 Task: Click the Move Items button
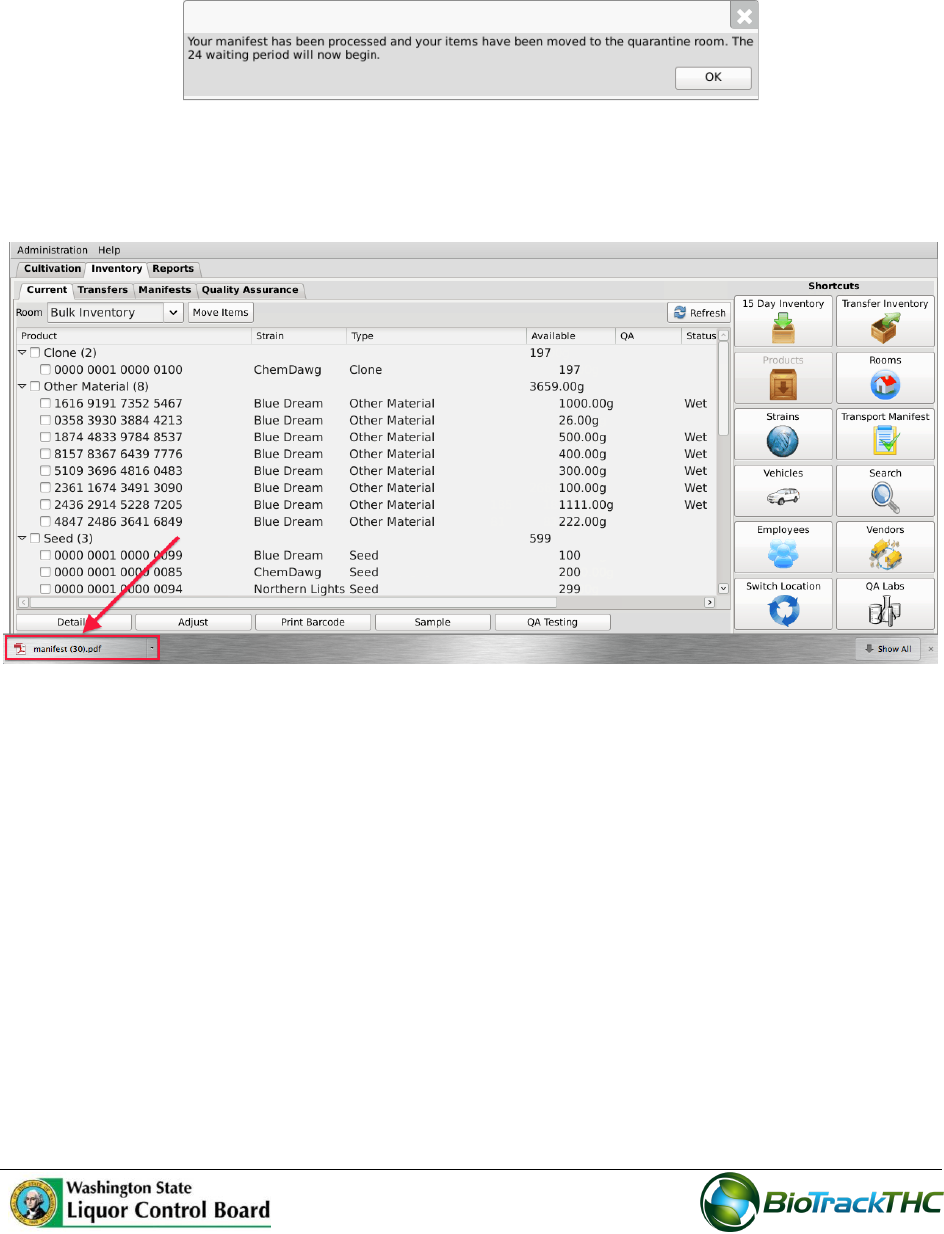click(220, 313)
